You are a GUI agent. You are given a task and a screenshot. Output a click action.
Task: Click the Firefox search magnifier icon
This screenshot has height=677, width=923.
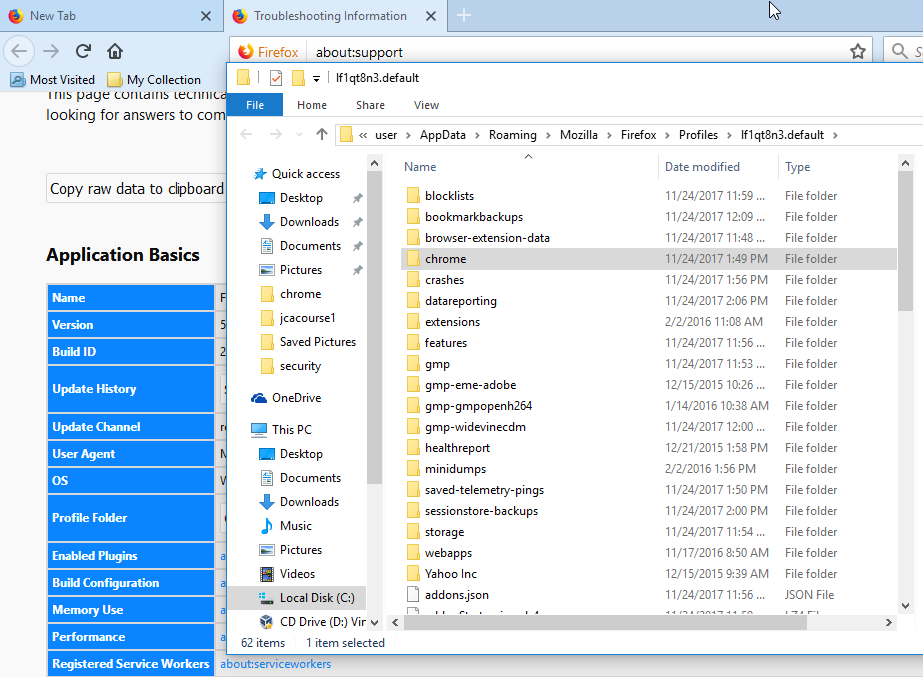899,52
